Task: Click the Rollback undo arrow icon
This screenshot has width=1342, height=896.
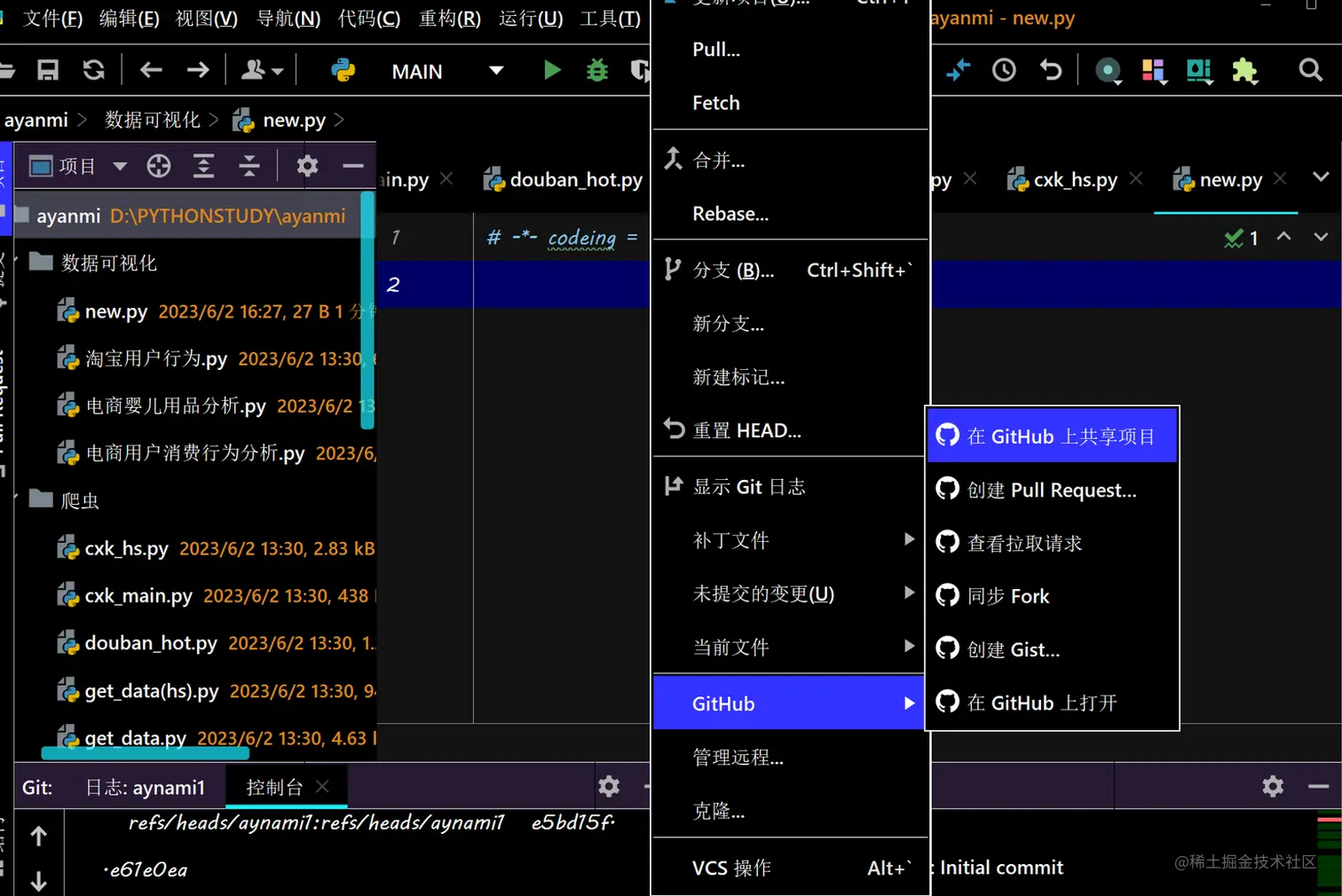Action: coord(1051,70)
